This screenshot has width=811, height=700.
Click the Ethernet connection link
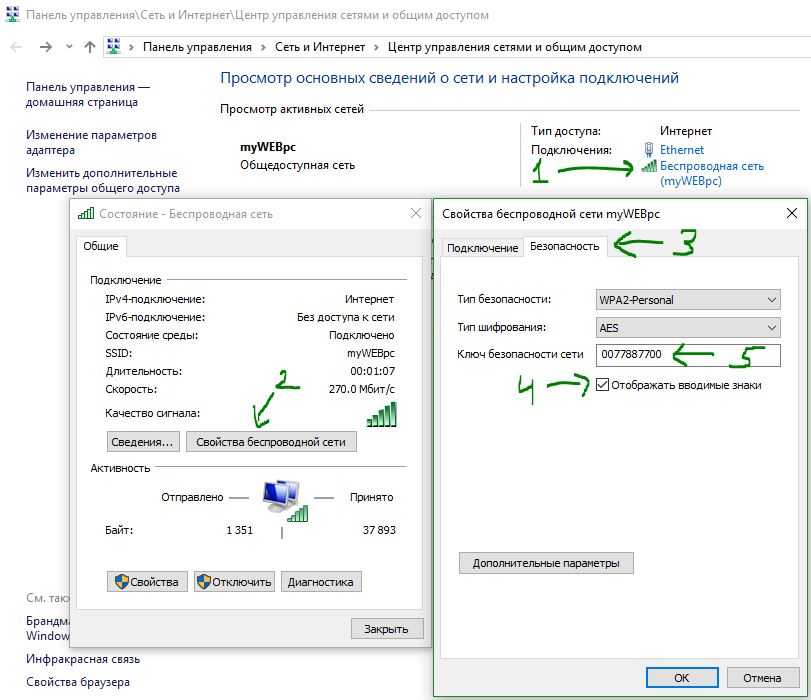coord(682,150)
